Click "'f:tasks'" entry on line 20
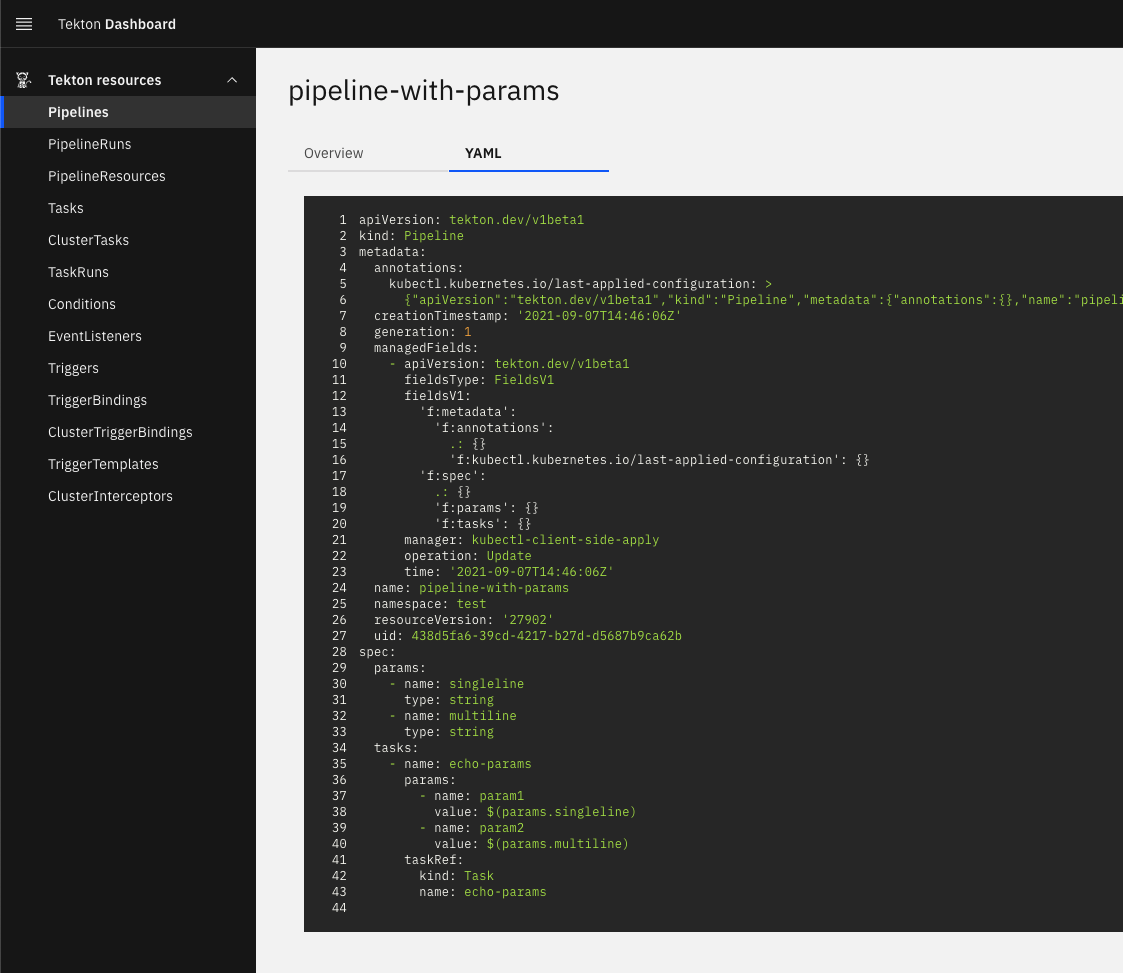 coord(483,524)
